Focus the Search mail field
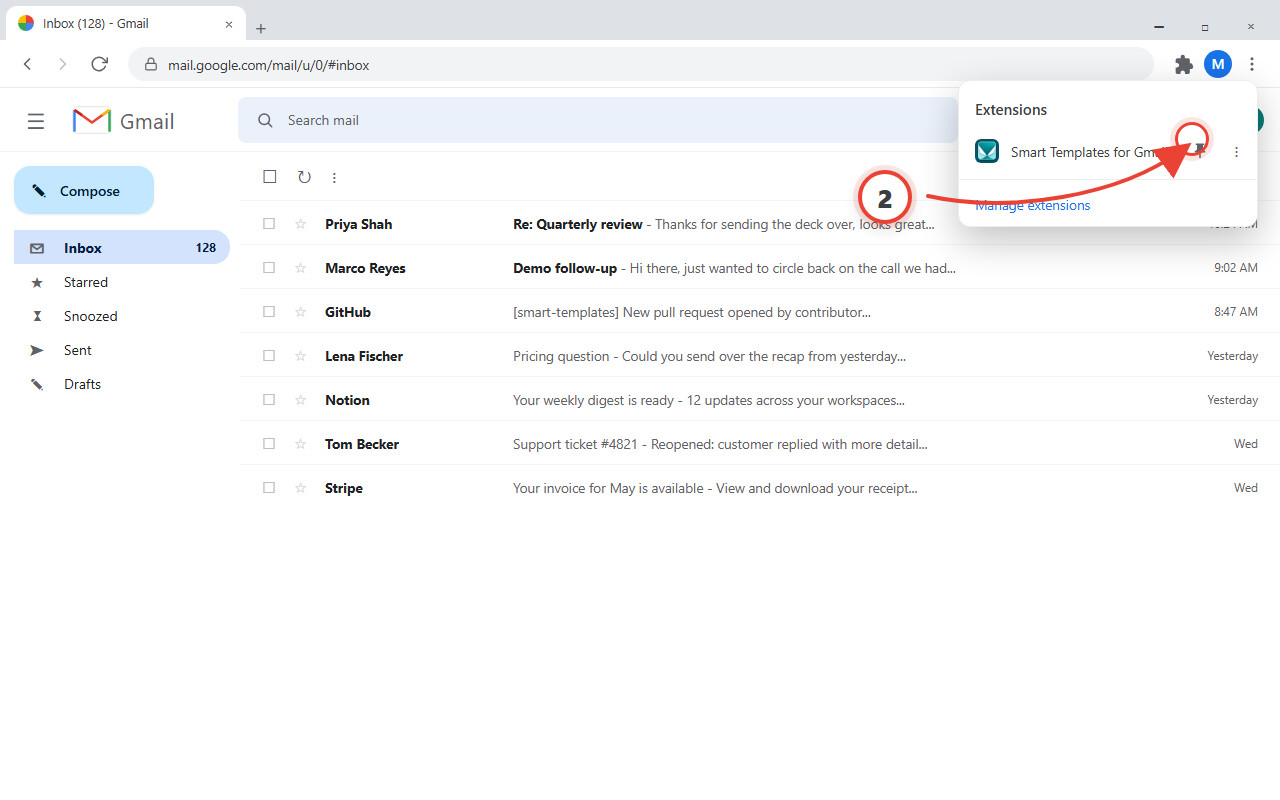The height and width of the screenshot is (800, 1280). [597, 120]
